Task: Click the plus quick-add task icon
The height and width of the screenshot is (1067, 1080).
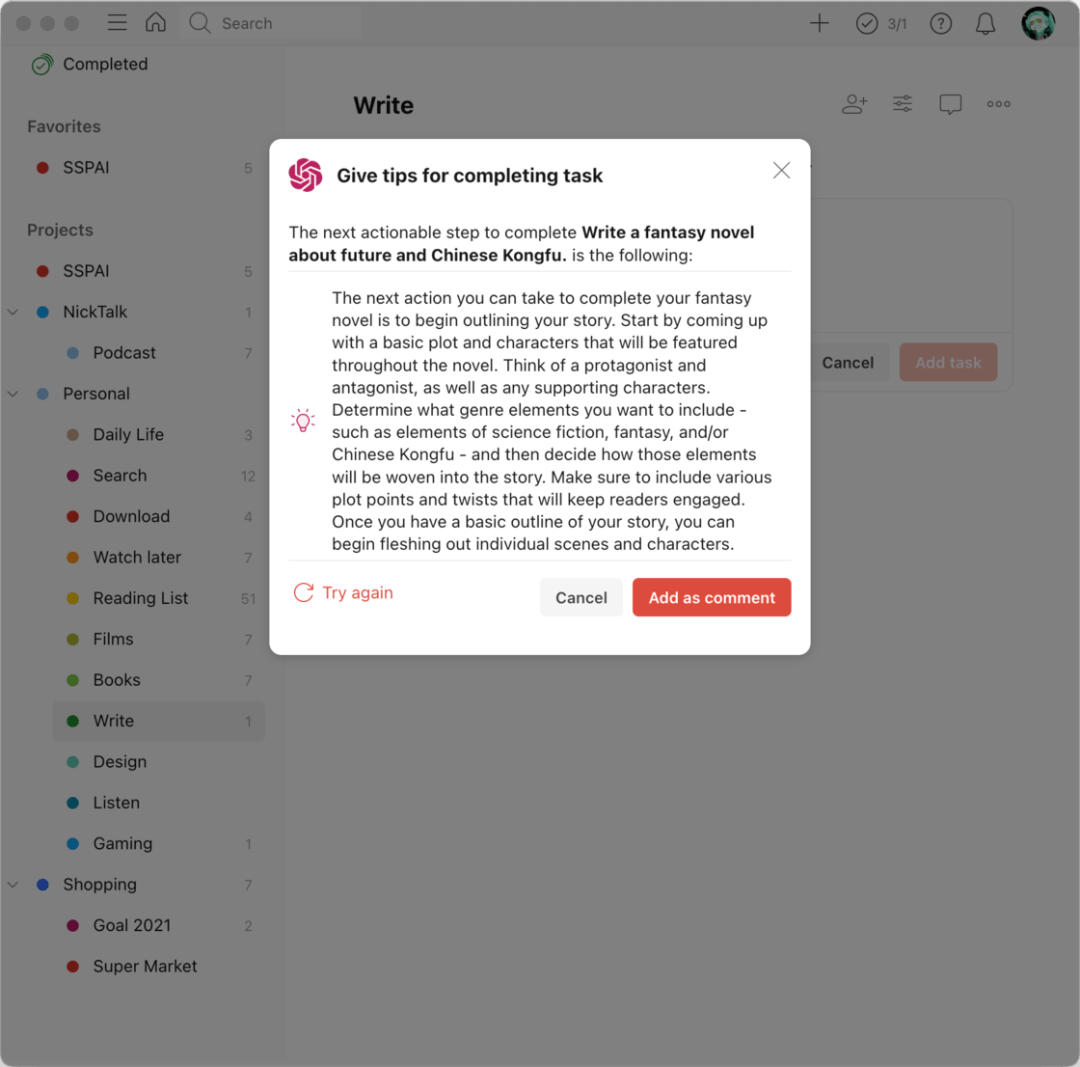Action: [x=819, y=23]
